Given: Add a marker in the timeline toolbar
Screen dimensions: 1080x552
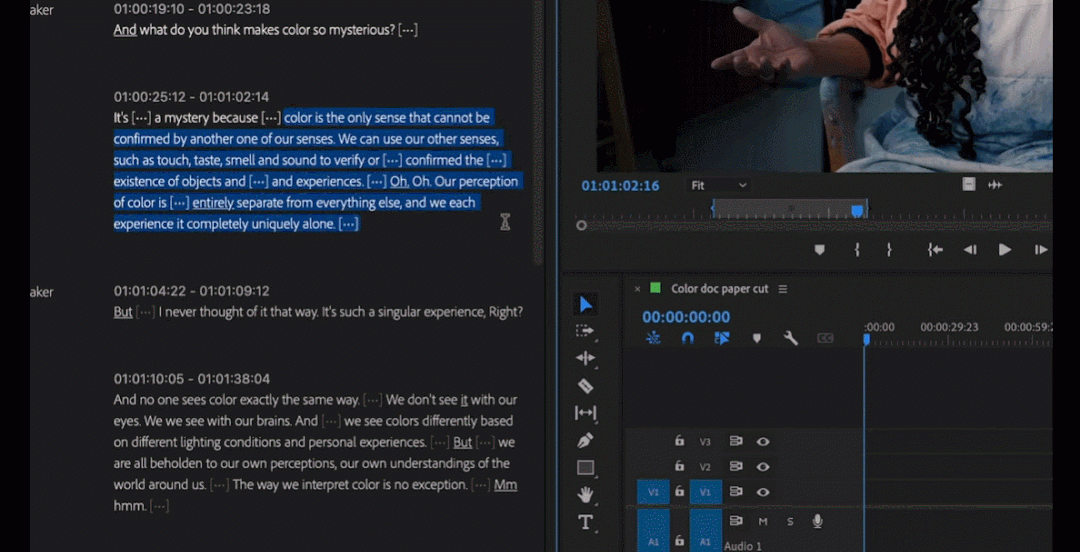Looking at the screenshot, I should pyautogui.click(x=756, y=338).
